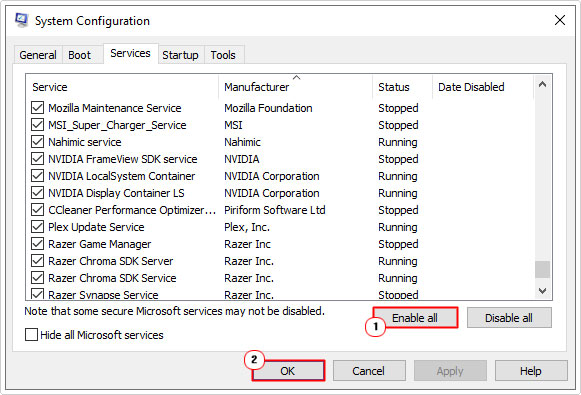Click the Apply button

point(450,371)
